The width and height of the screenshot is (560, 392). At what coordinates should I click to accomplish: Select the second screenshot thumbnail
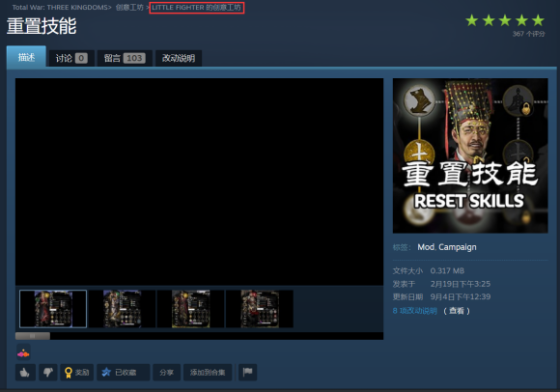click(x=122, y=308)
